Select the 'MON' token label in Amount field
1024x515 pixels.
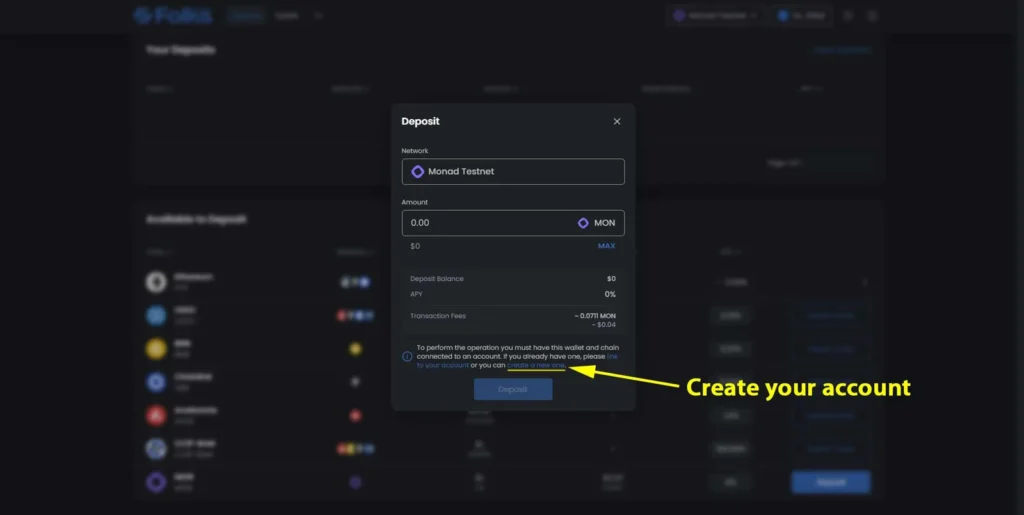click(604, 223)
